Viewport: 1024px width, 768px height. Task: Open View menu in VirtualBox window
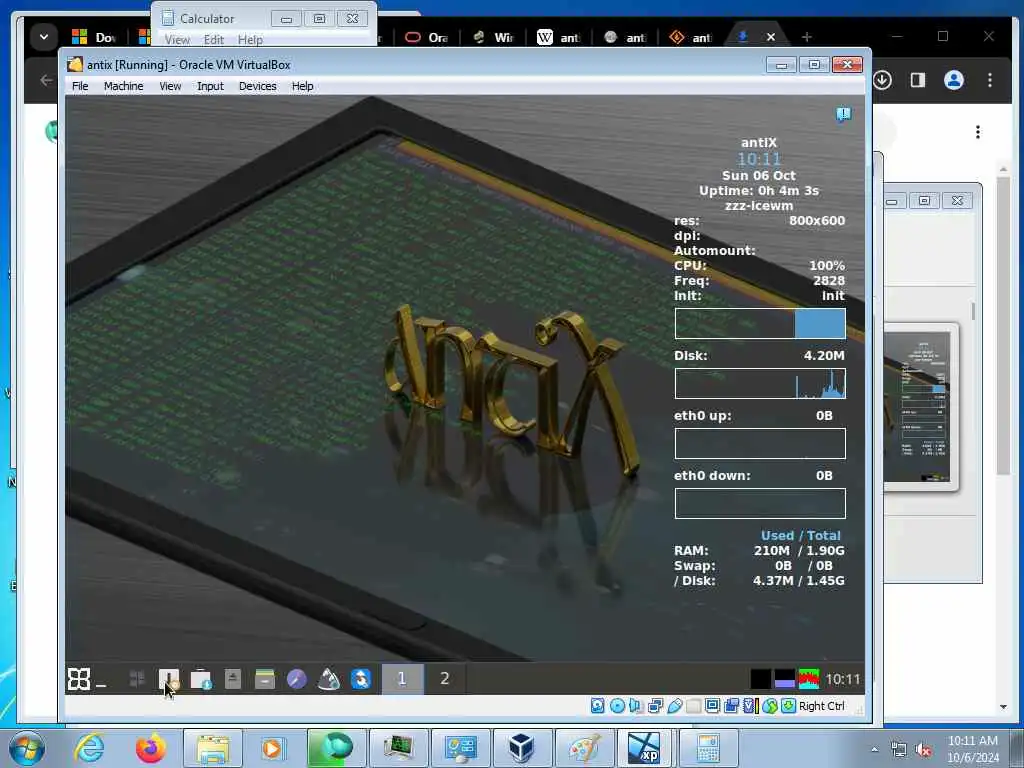(170, 86)
